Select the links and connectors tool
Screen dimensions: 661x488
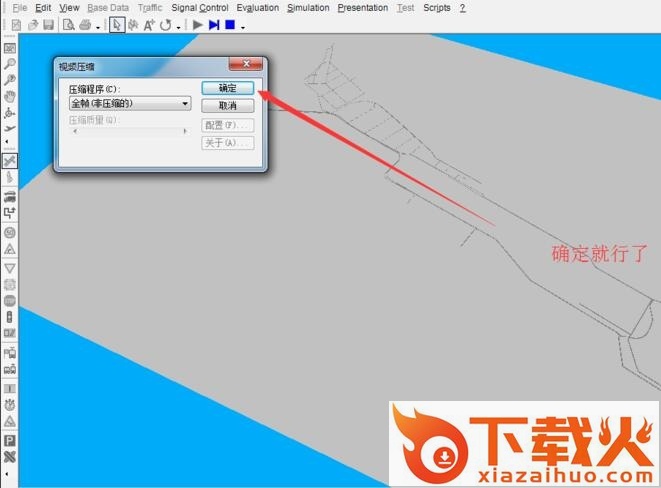pyautogui.click(x=10, y=161)
